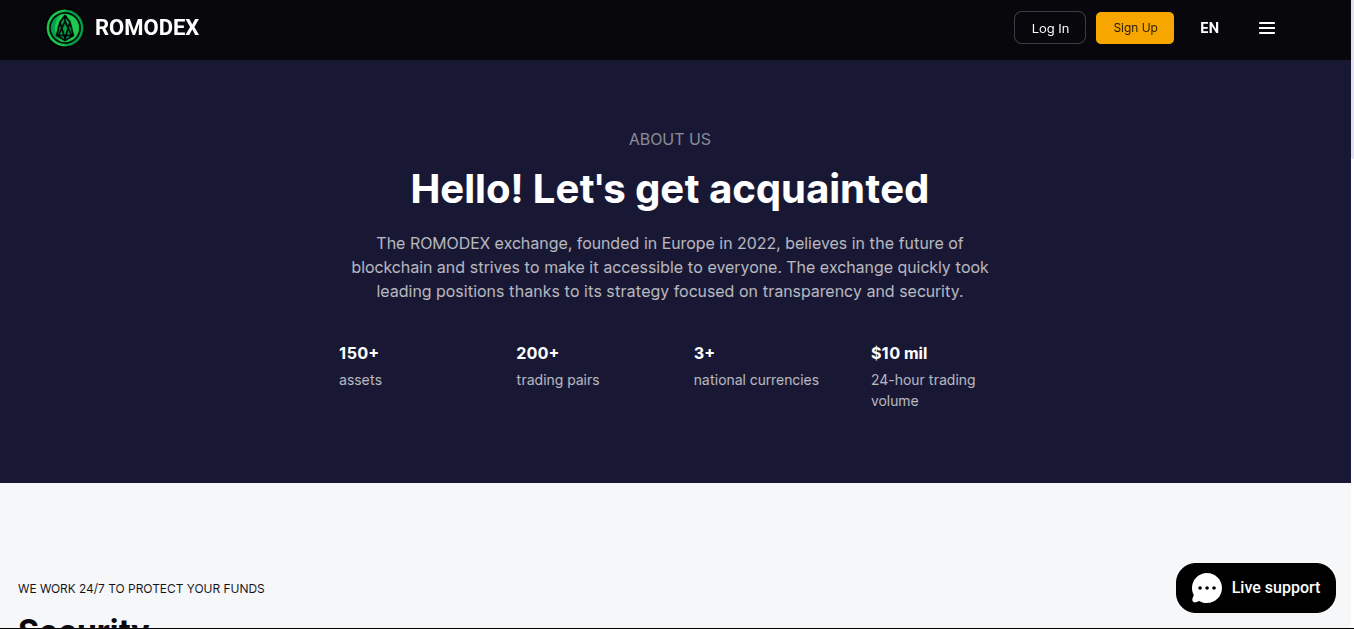
Task: Click the Live support text label
Action: pos(1275,588)
